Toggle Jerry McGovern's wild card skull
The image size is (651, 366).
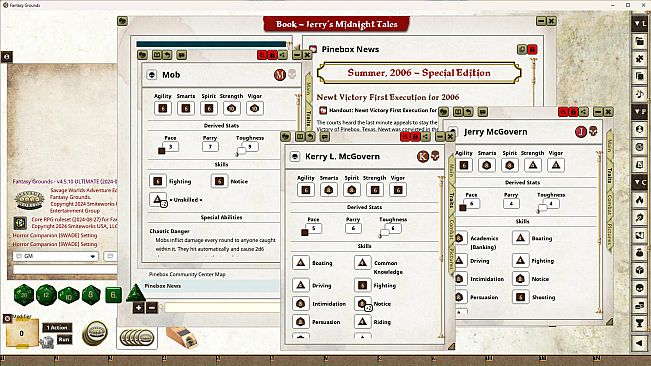pyautogui.click(x=593, y=131)
